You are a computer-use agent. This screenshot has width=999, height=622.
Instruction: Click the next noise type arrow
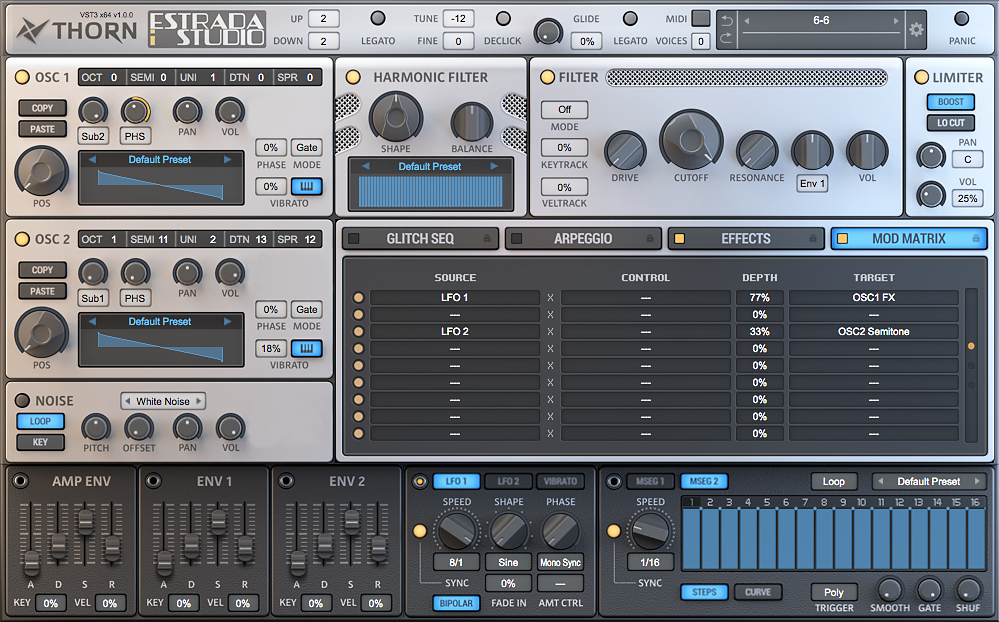pos(199,401)
